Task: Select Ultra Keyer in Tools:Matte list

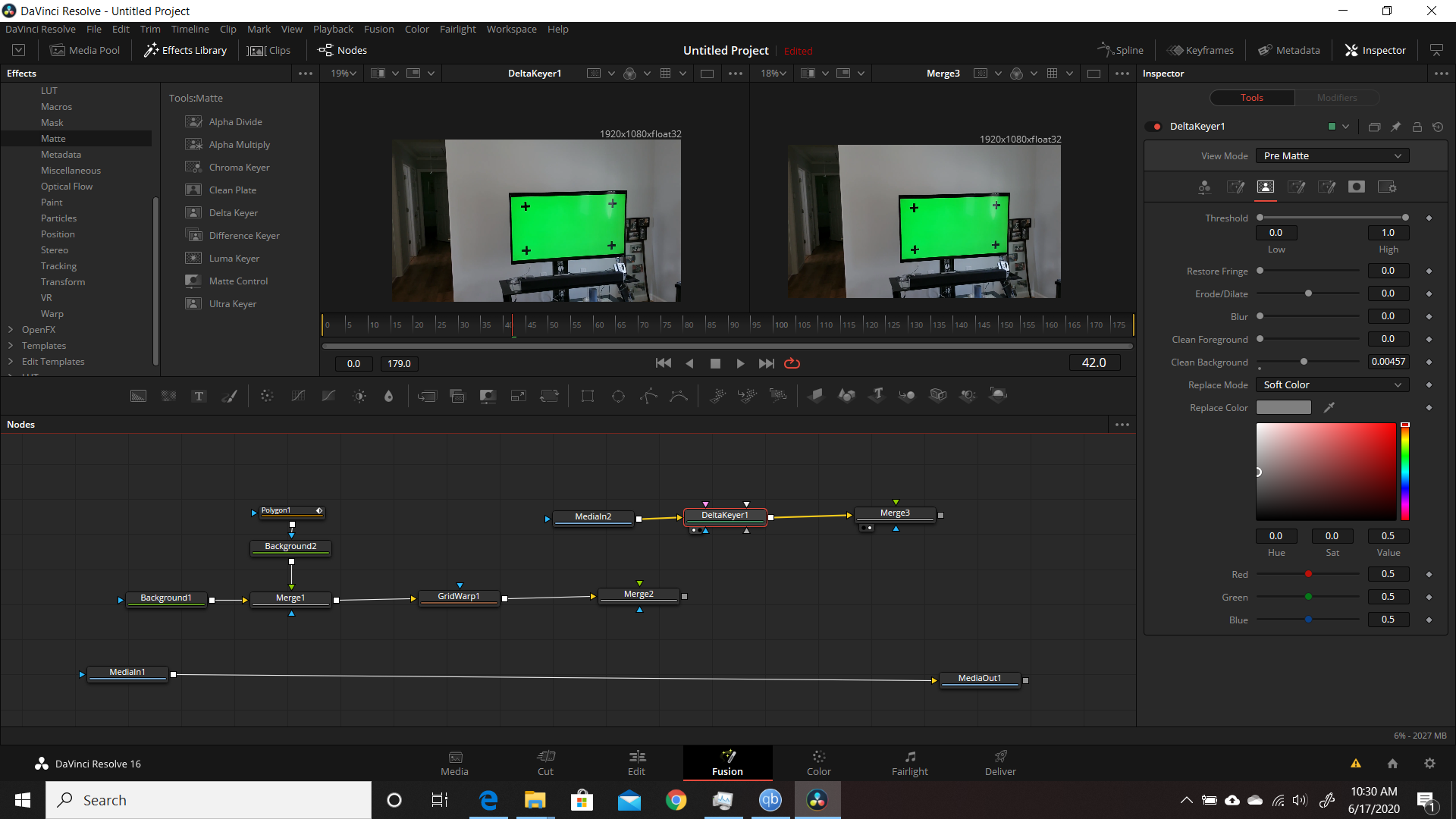Action: (x=233, y=304)
